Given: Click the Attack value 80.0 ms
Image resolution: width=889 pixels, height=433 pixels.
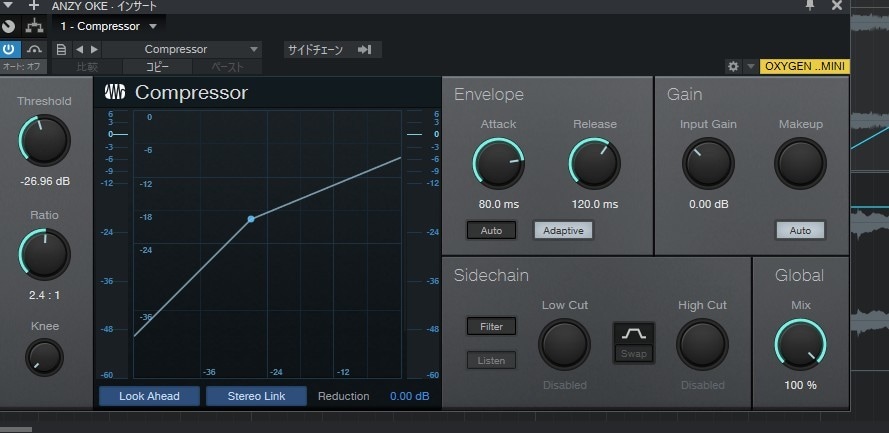Looking at the screenshot, I should tap(499, 204).
